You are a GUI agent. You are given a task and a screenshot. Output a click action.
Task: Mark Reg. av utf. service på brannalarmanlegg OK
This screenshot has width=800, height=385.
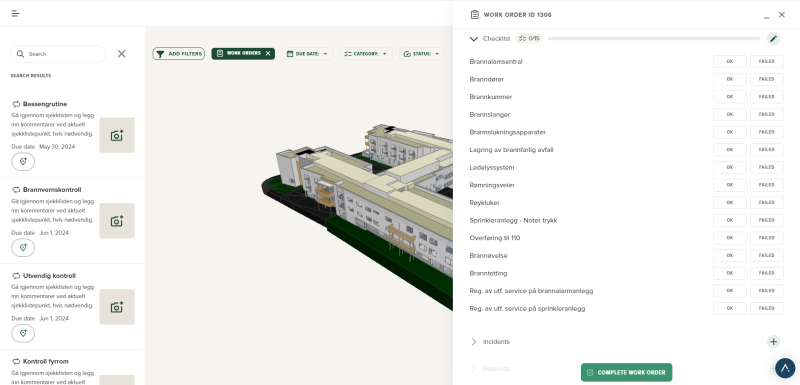[x=730, y=291]
